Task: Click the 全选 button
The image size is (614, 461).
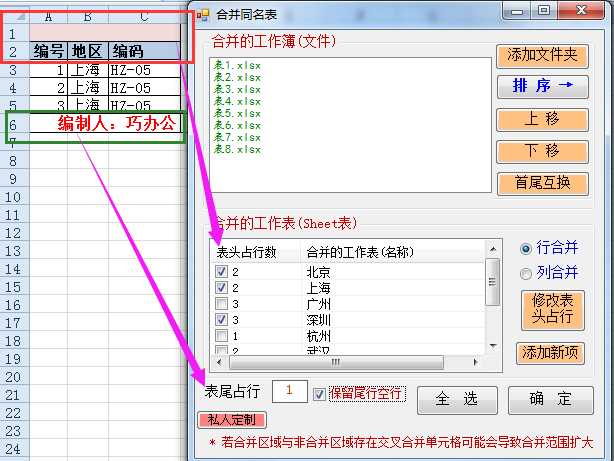Action: (457, 400)
